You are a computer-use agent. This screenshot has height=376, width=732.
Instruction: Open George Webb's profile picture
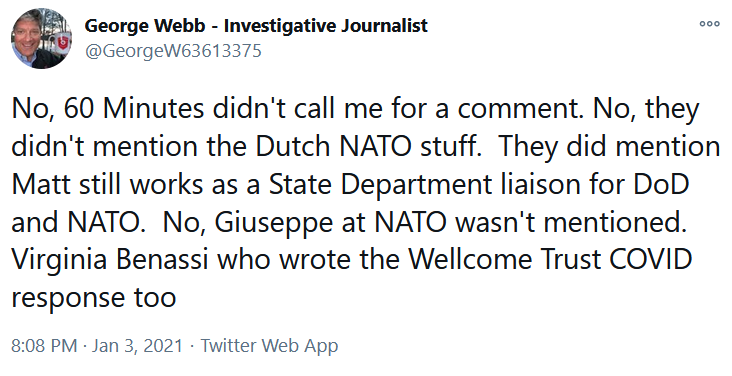click(42, 38)
